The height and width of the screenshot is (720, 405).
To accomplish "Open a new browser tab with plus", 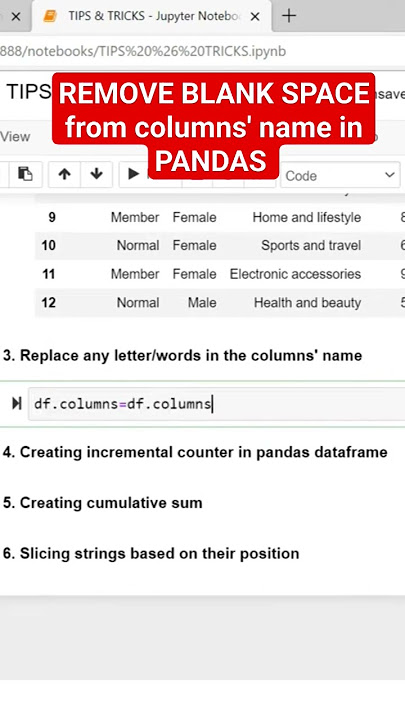I will (x=289, y=16).
